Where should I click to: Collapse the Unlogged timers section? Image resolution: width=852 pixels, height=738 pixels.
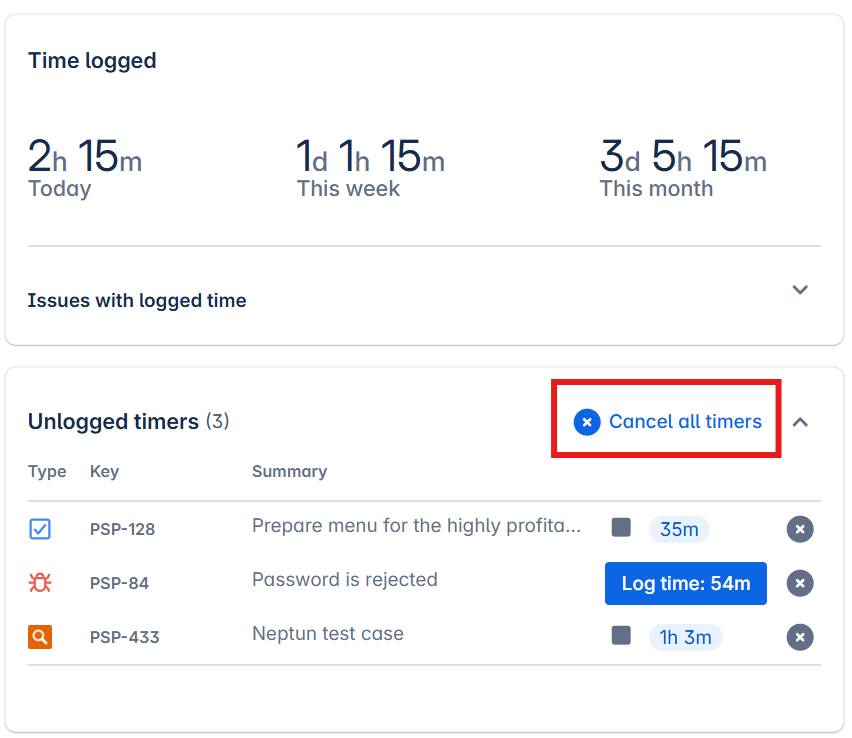799,422
